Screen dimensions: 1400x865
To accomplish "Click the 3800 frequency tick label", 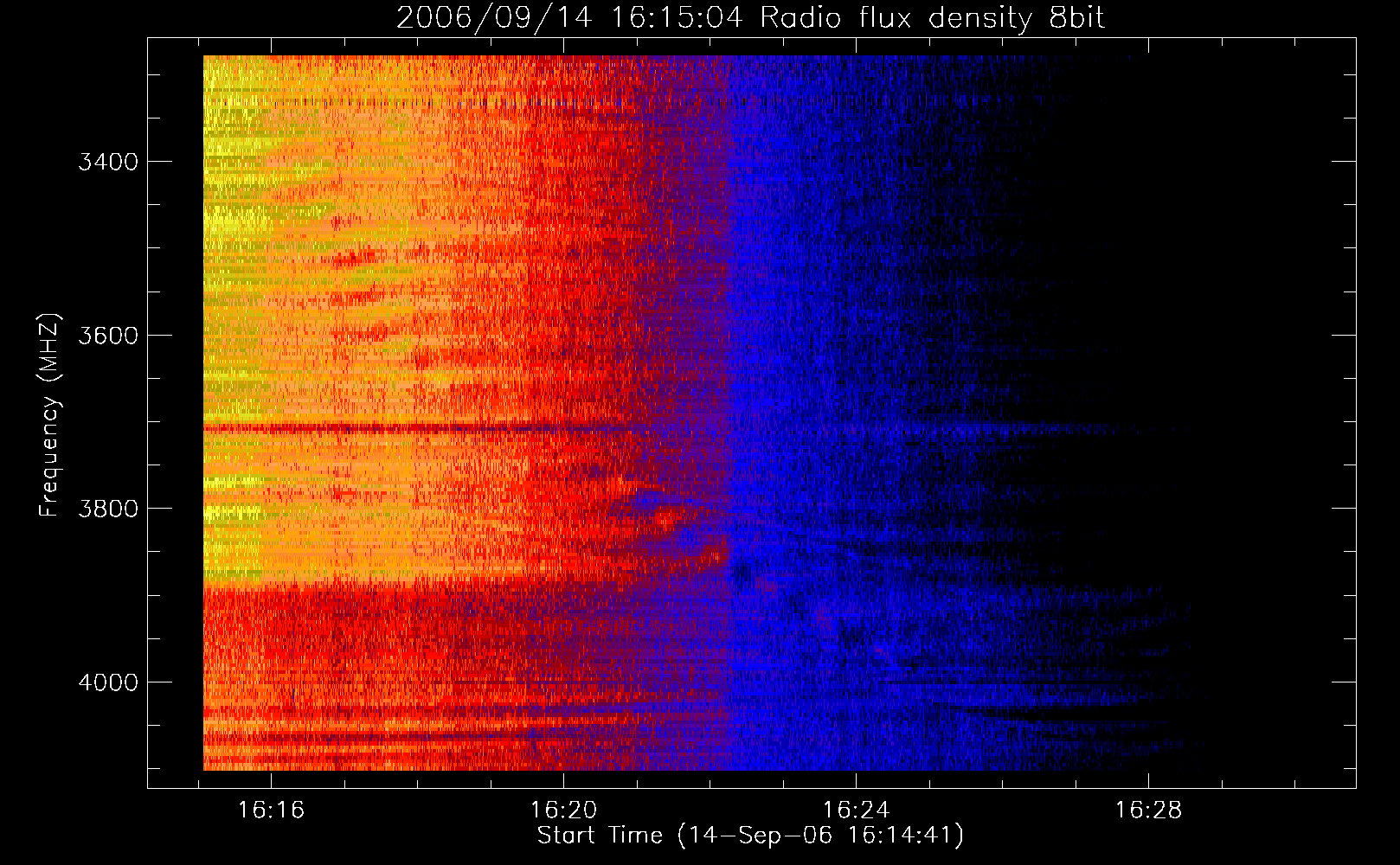I will tap(108, 509).
